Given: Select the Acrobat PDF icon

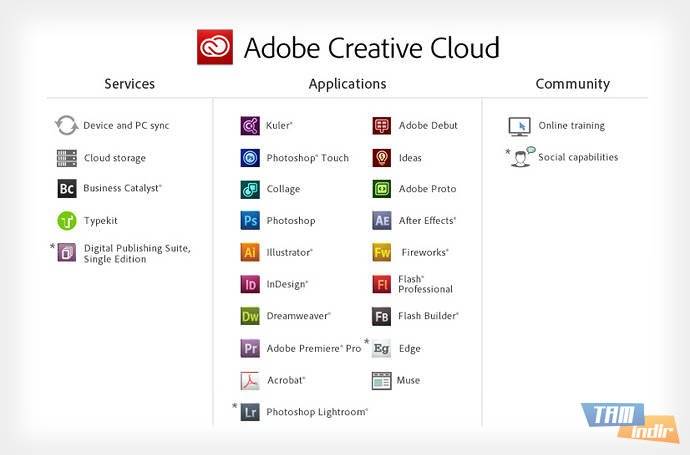Looking at the screenshot, I should tap(250, 380).
